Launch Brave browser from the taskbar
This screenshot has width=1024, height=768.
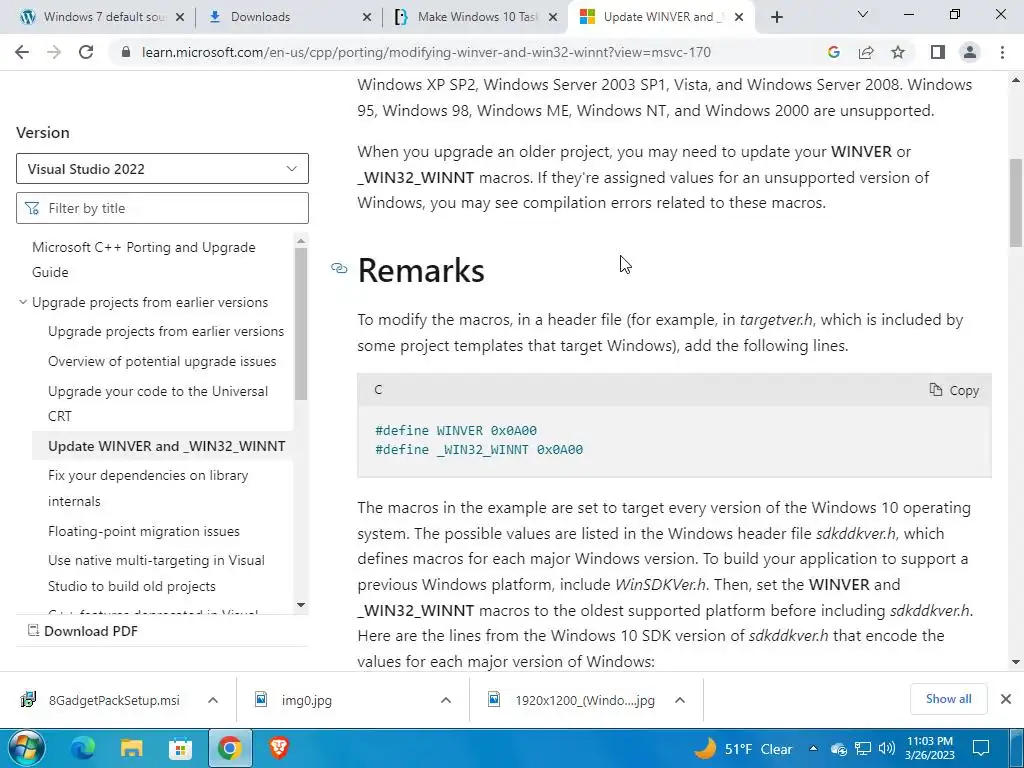click(279, 748)
